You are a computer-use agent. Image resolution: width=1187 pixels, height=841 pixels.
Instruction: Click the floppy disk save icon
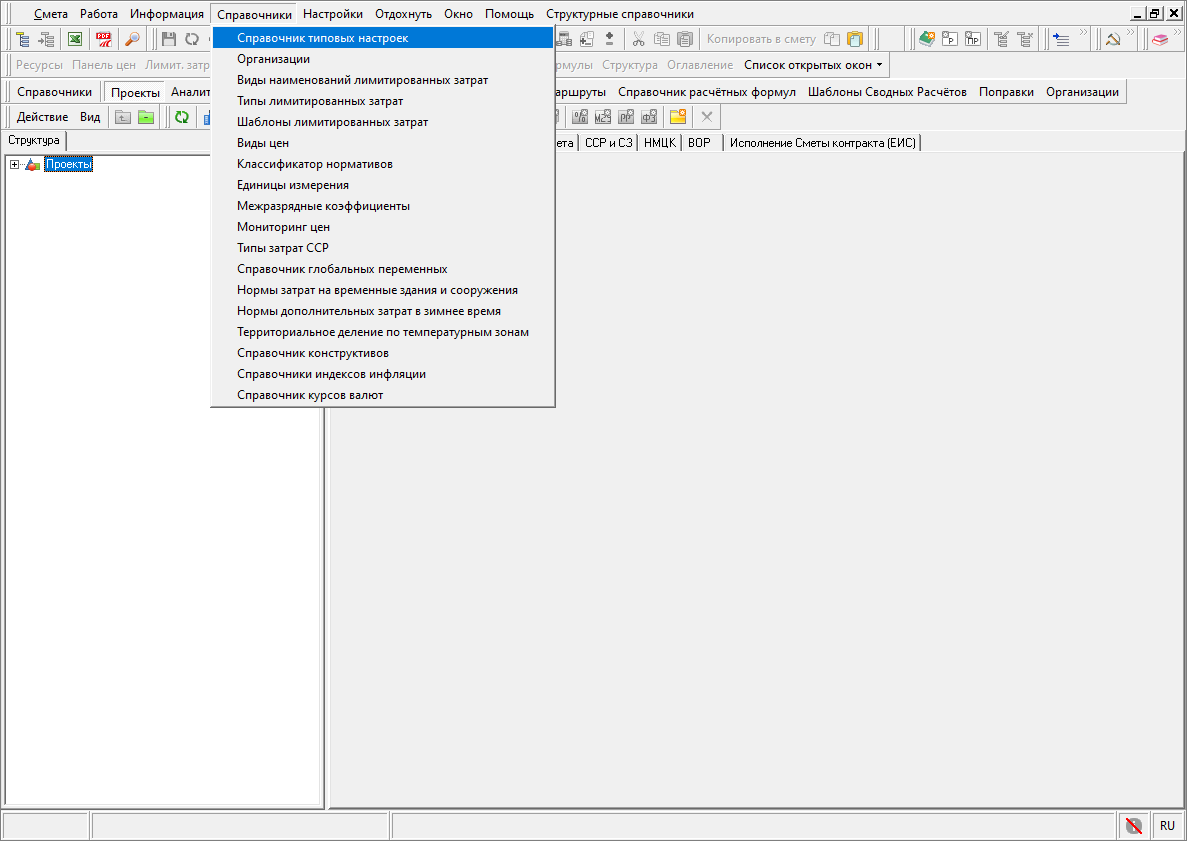[169, 39]
